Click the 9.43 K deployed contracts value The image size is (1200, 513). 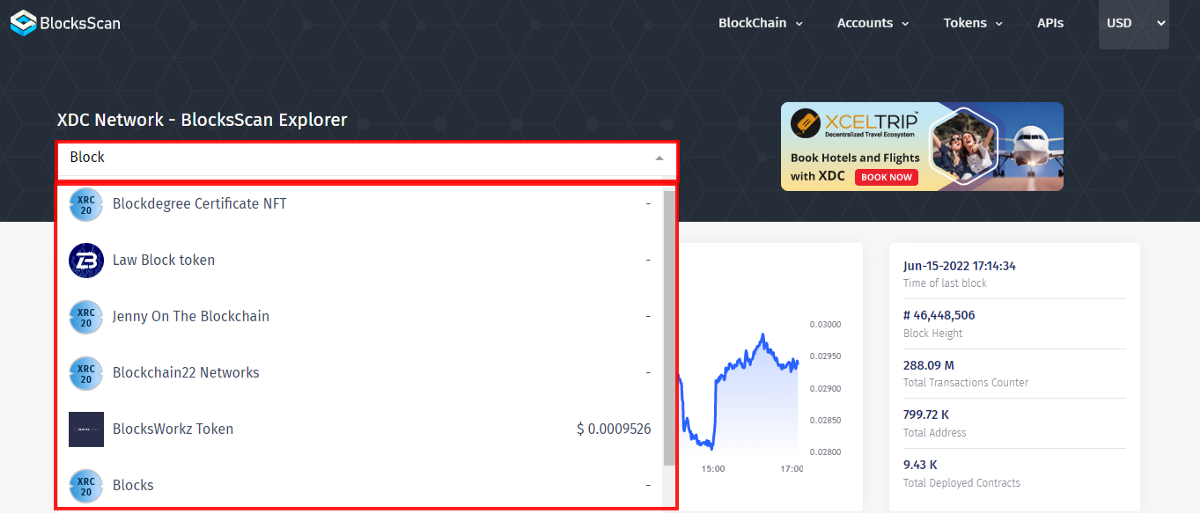[x=921, y=465]
